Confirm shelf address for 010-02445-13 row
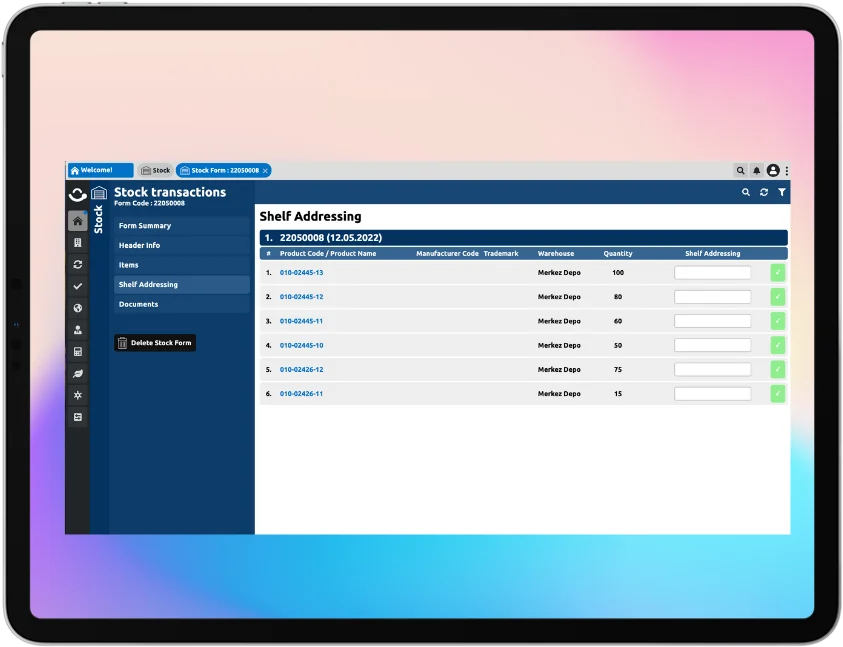The height and width of the screenshot is (647, 843). point(778,272)
